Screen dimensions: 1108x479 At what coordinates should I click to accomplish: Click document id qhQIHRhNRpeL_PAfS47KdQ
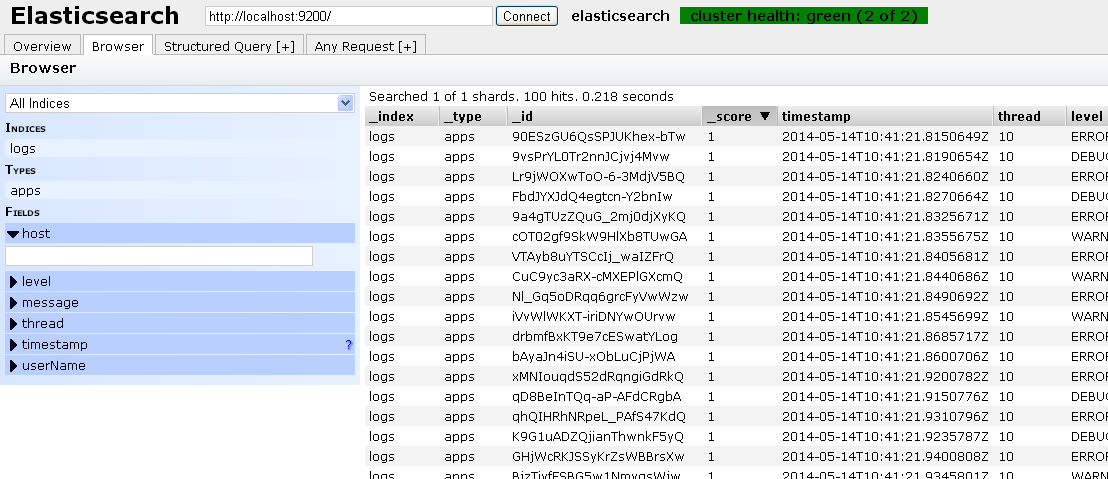(599, 416)
